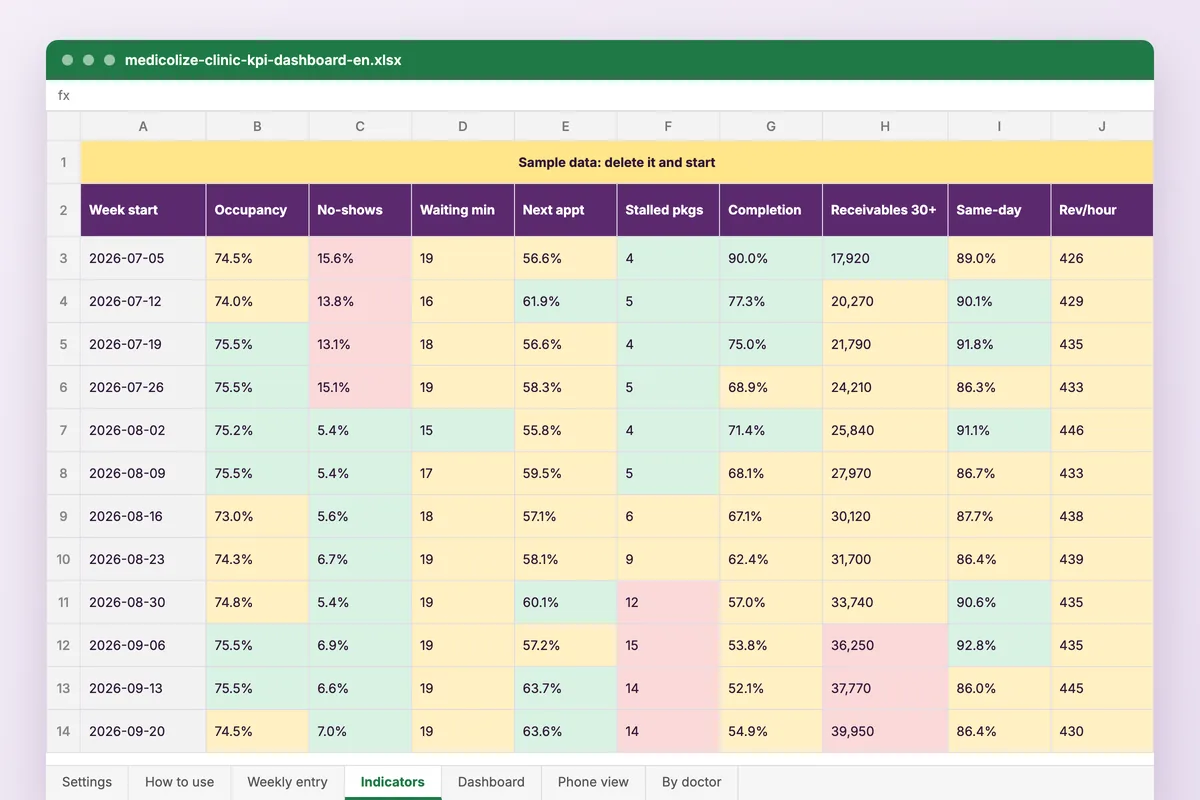Image resolution: width=1200 pixels, height=800 pixels.
Task: Select the Indicators sheet tab
Action: tap(393, 782)
